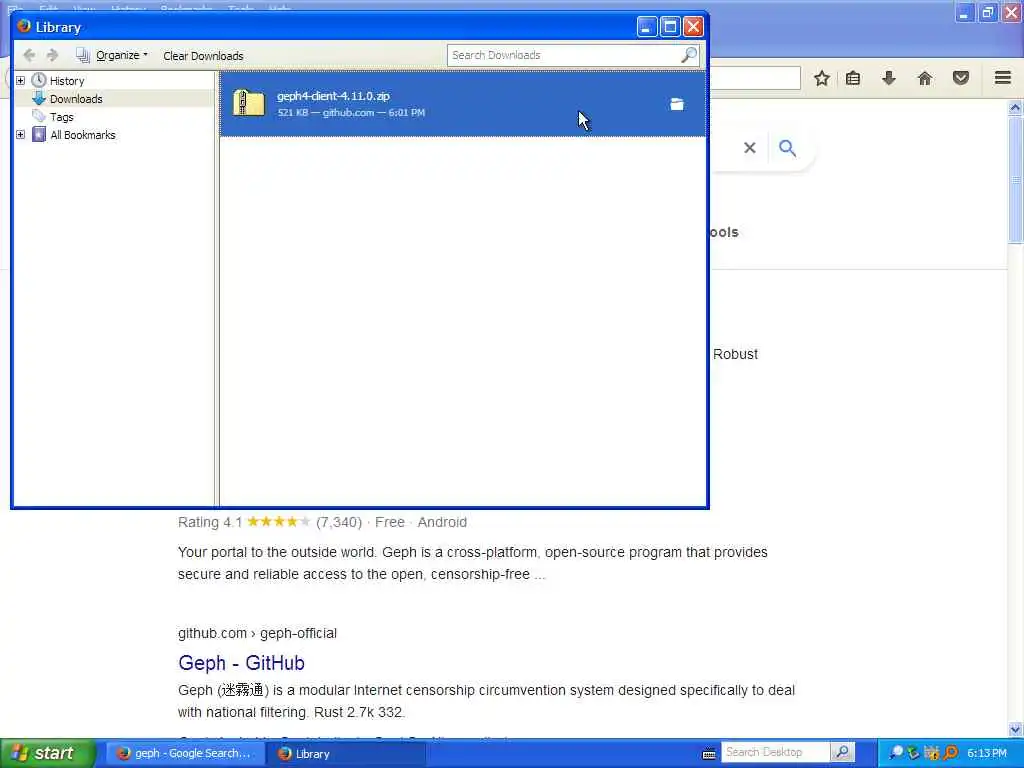Click the Pocket icon in toolbar
Image resolution: width=1024 pixels, height=768 pixels.
pyautogui.click(x=961, y=78)
